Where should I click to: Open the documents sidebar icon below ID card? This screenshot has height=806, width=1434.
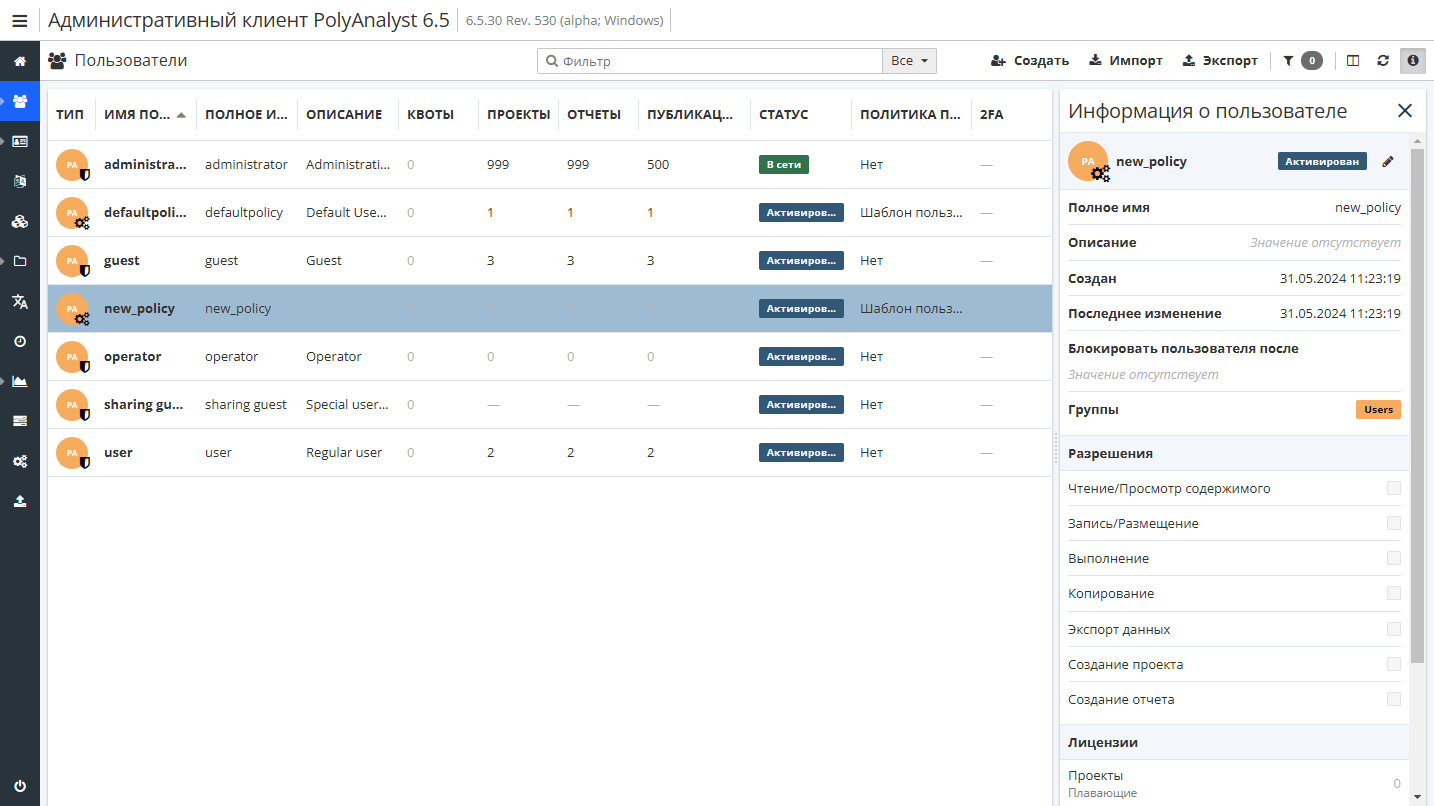(x=20, y=181)
